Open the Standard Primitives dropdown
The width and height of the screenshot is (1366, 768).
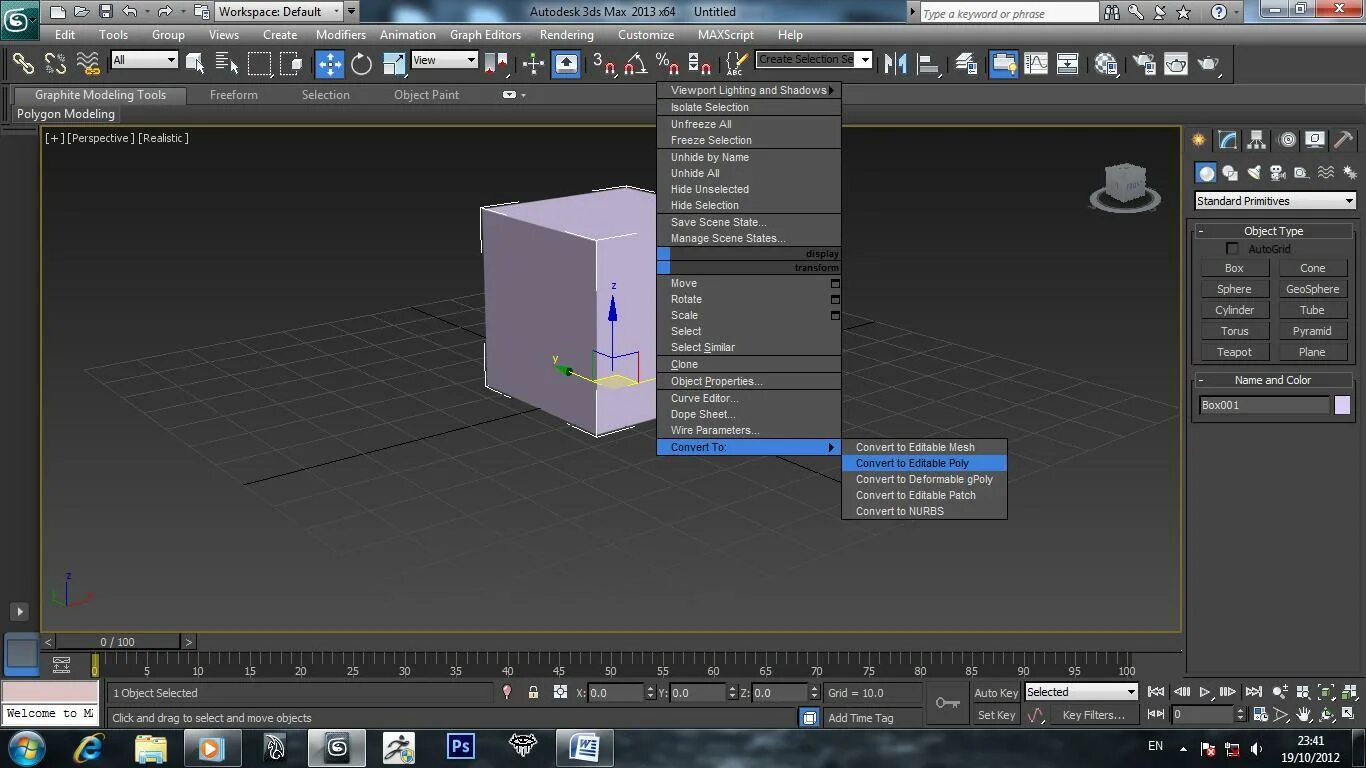1275,201
